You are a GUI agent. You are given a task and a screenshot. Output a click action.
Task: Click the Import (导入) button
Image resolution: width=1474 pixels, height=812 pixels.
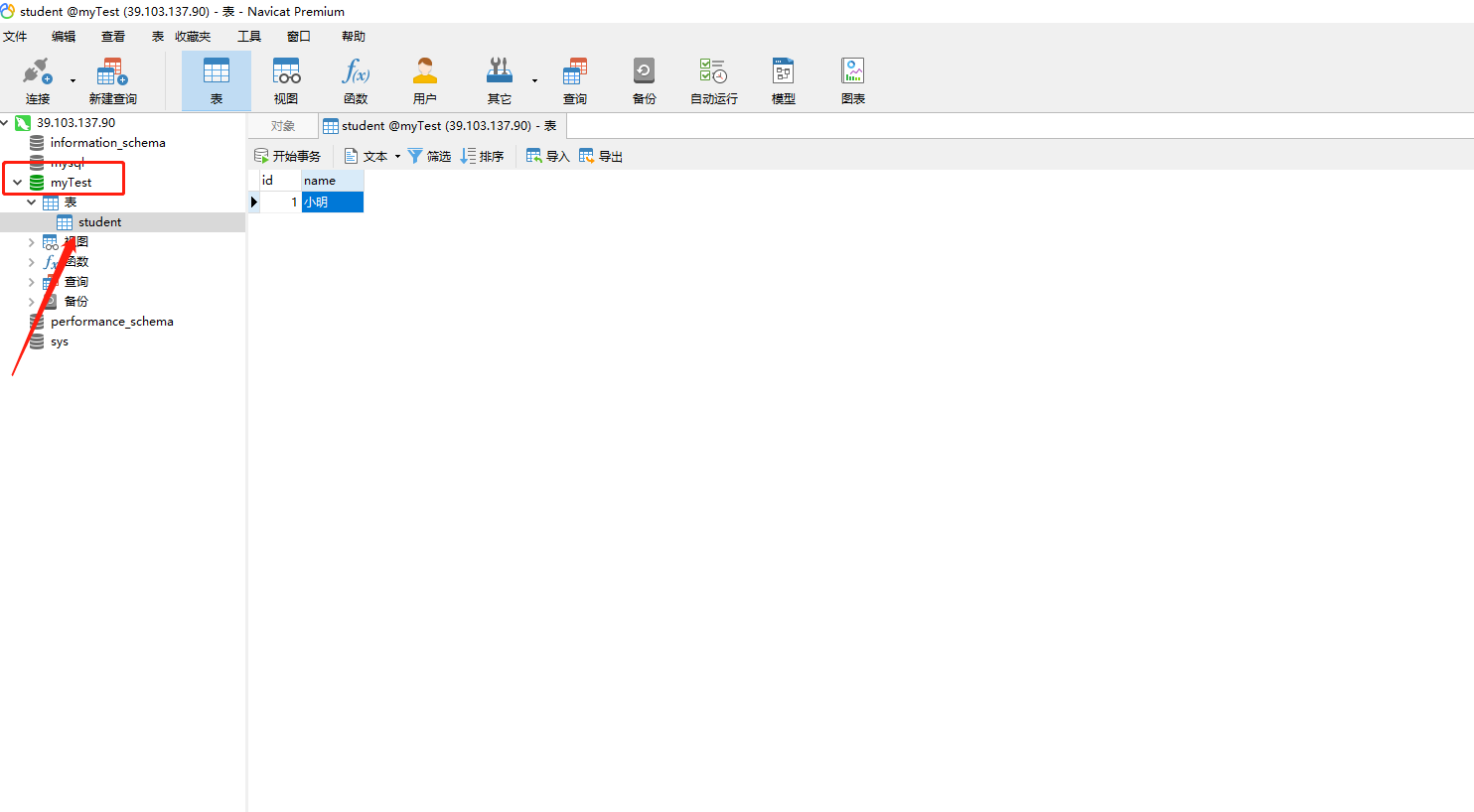[x=548, y=156]
